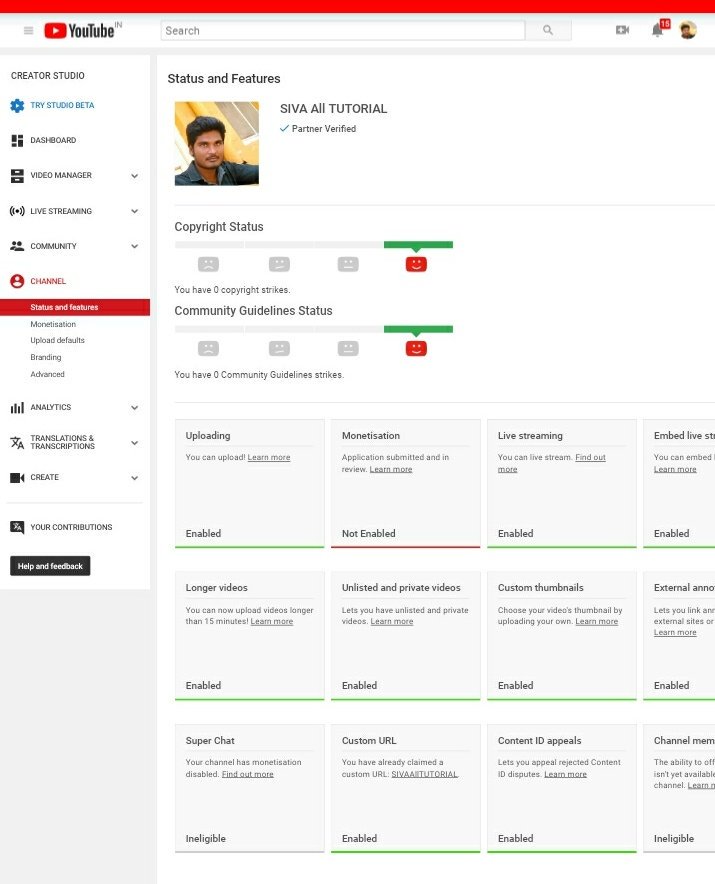Viewport: 715px width, 884px height.
Task: Click the Help and feedback button
Action: (x=50, y=566)
